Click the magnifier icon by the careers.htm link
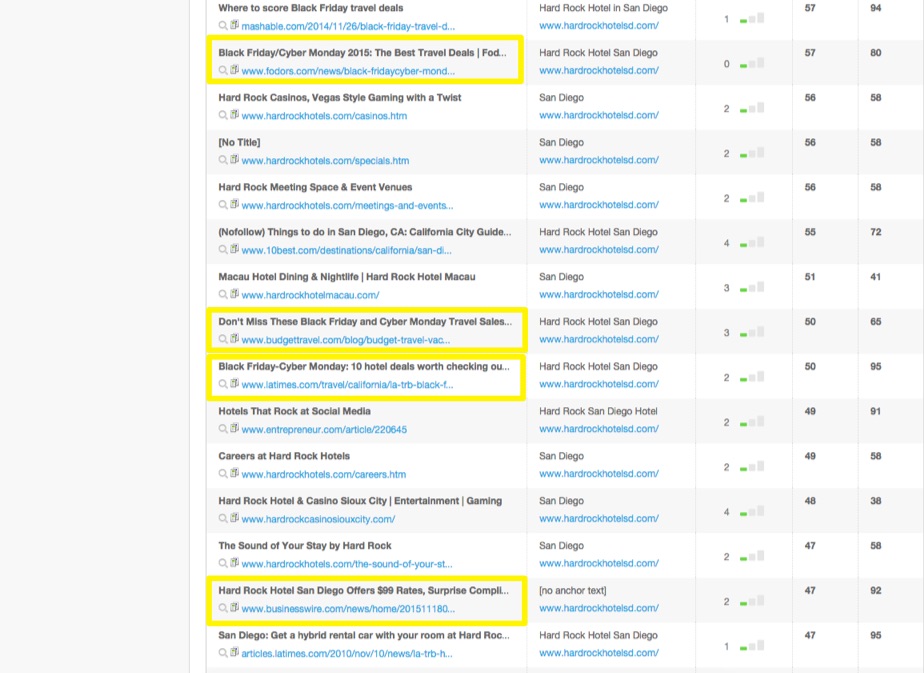Viewport: 924px width, 673px height. coord(223,473)
